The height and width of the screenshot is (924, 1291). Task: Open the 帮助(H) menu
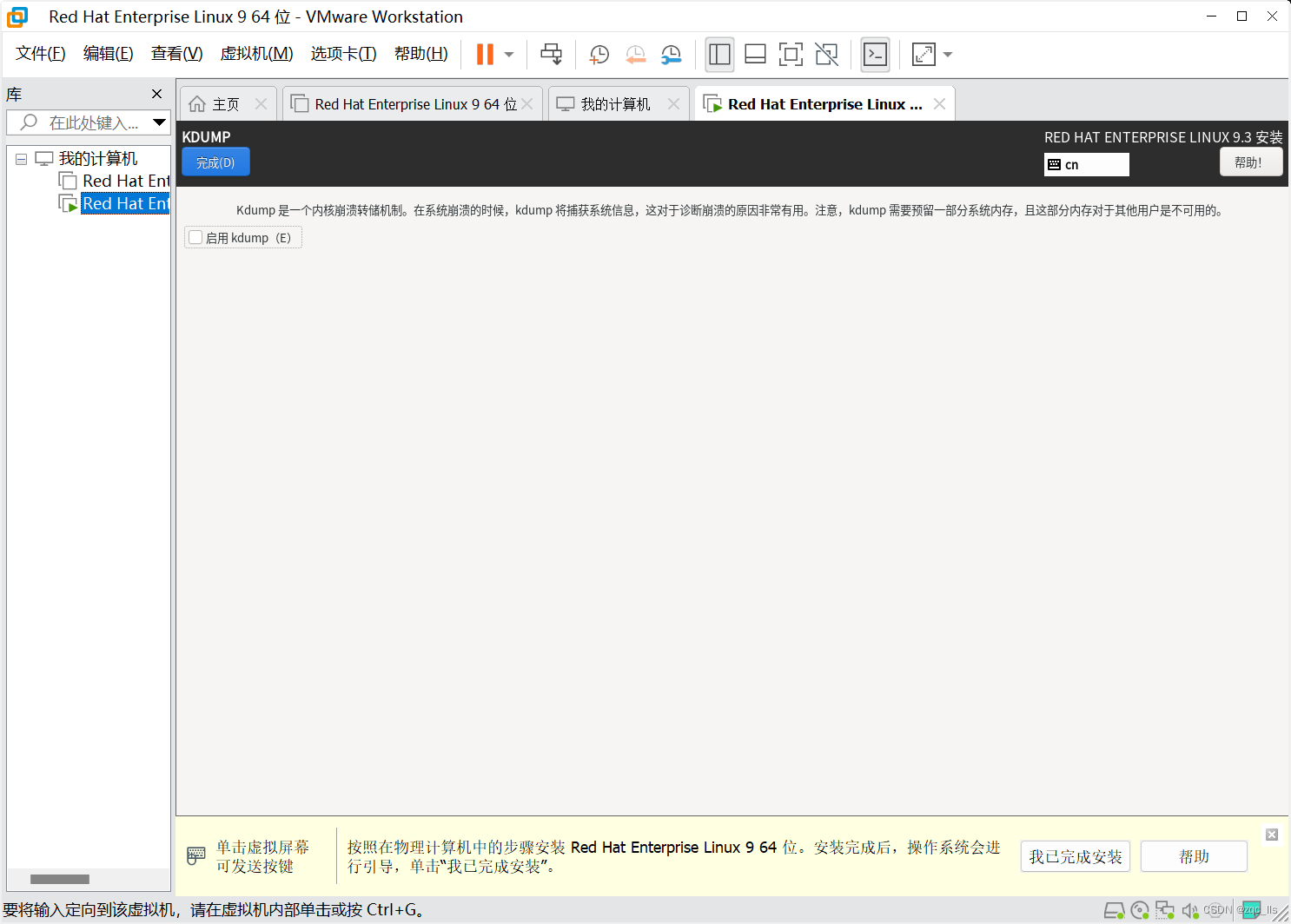421,54
